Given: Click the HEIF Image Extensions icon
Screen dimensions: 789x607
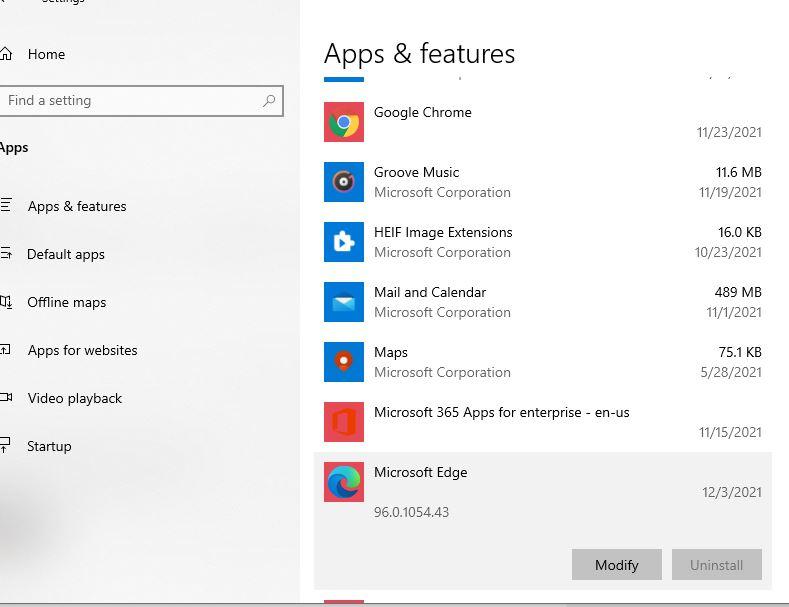Looking at the screenshot, I should coord(344,242).
